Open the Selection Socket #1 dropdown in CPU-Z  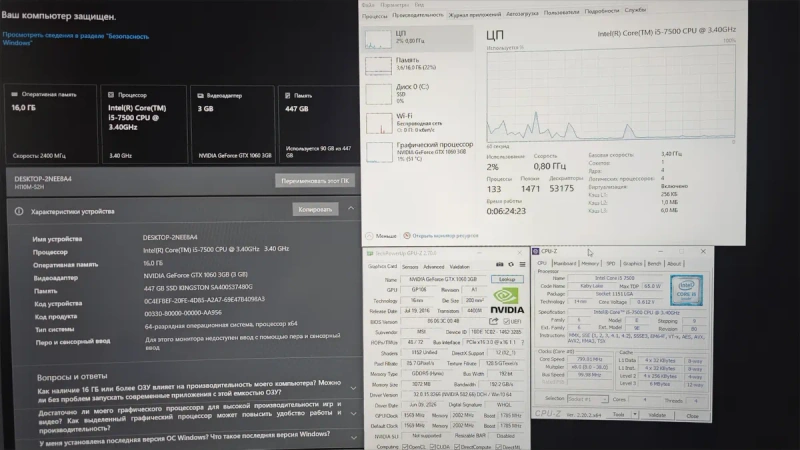(x=587, y=399)
